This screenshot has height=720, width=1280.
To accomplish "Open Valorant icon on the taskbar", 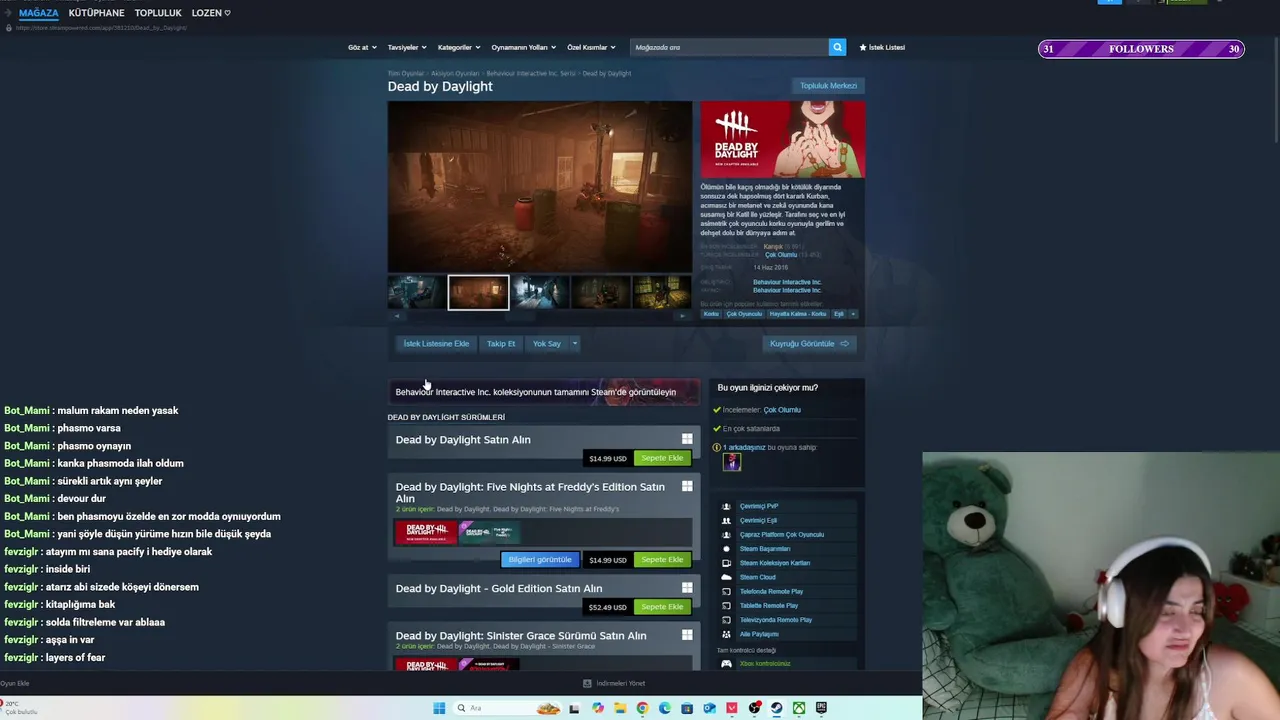I will (732, 708).
